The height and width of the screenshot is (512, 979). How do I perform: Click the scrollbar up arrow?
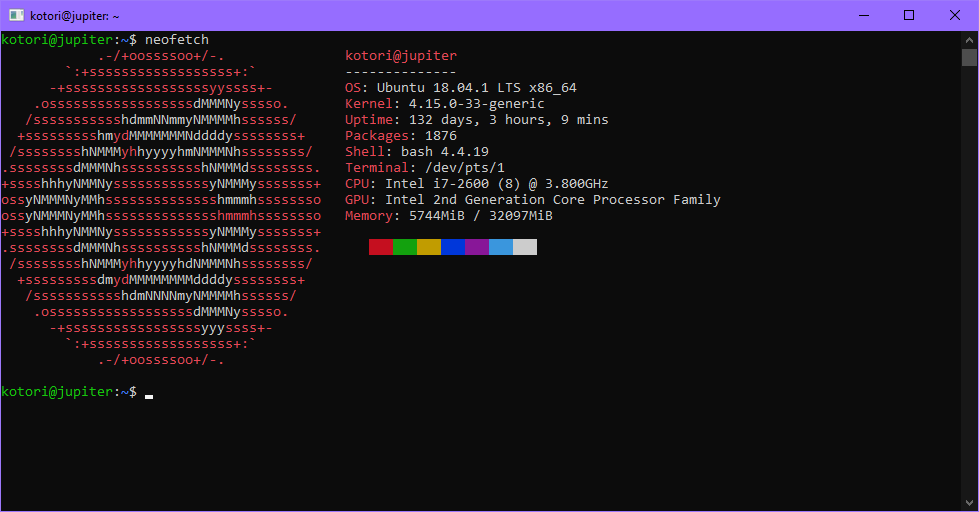click(x=969, y=38)
